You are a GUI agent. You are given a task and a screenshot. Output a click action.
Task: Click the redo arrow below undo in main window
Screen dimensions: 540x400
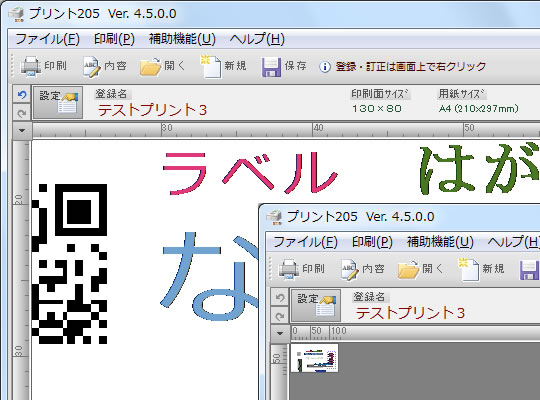22,112
